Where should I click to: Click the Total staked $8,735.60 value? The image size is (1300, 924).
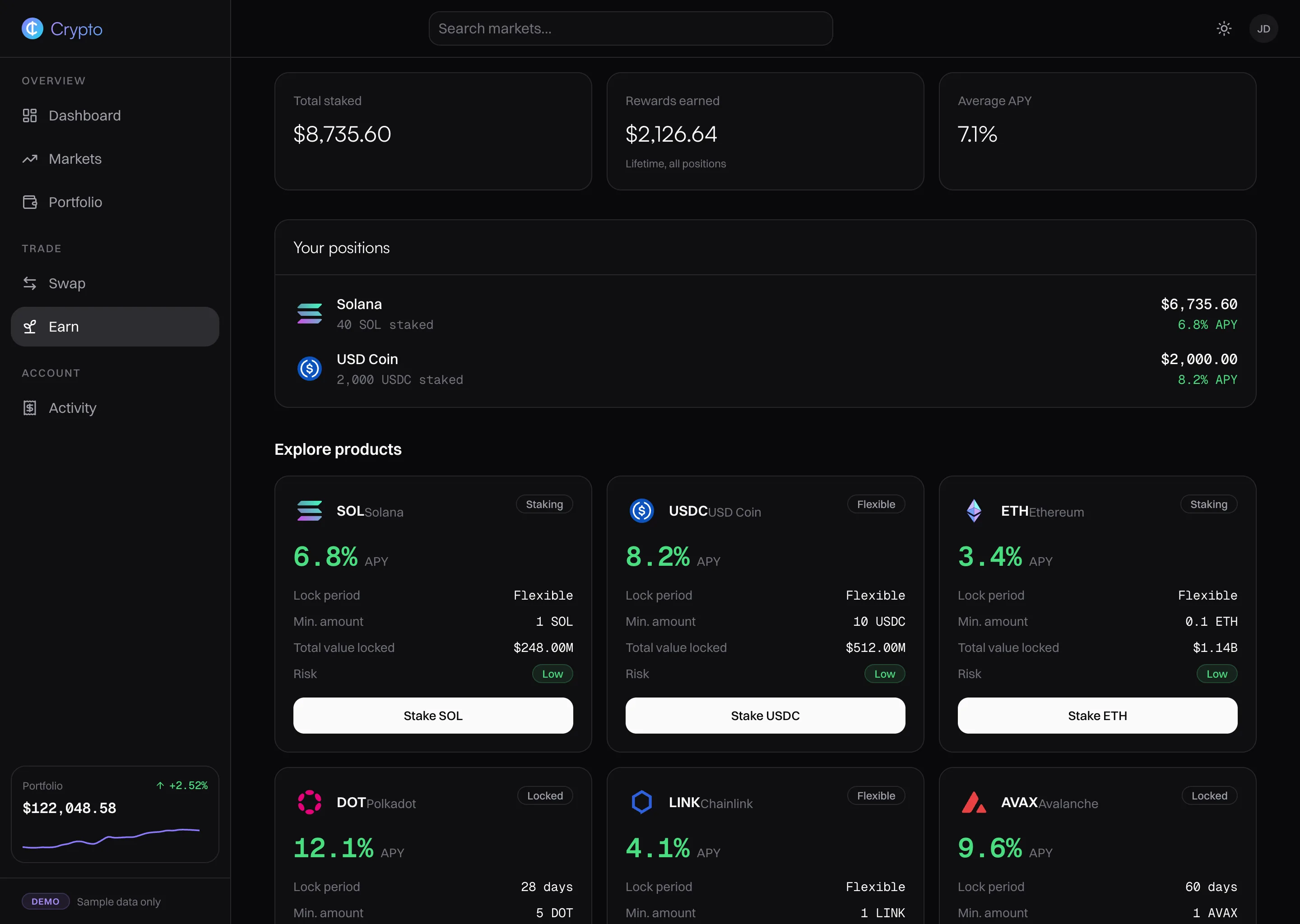pyautogui.click(x=342, y=134)
